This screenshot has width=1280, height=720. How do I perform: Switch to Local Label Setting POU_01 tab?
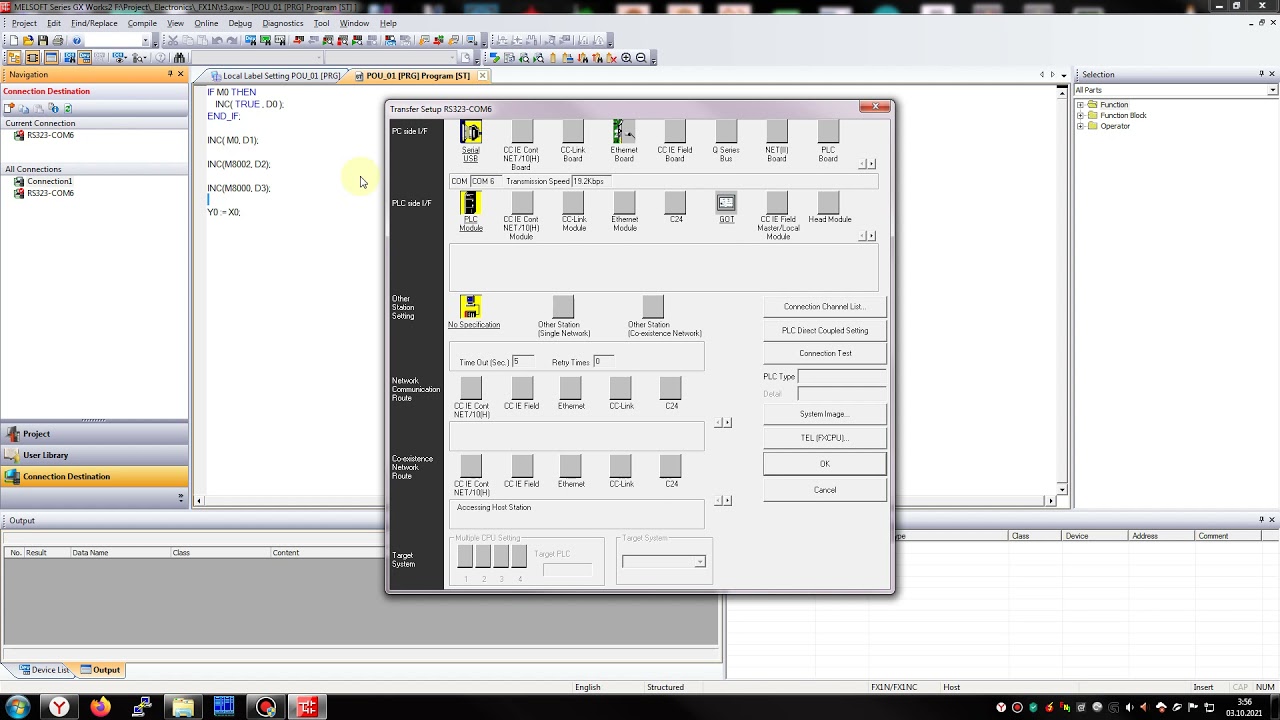(274, 76)
